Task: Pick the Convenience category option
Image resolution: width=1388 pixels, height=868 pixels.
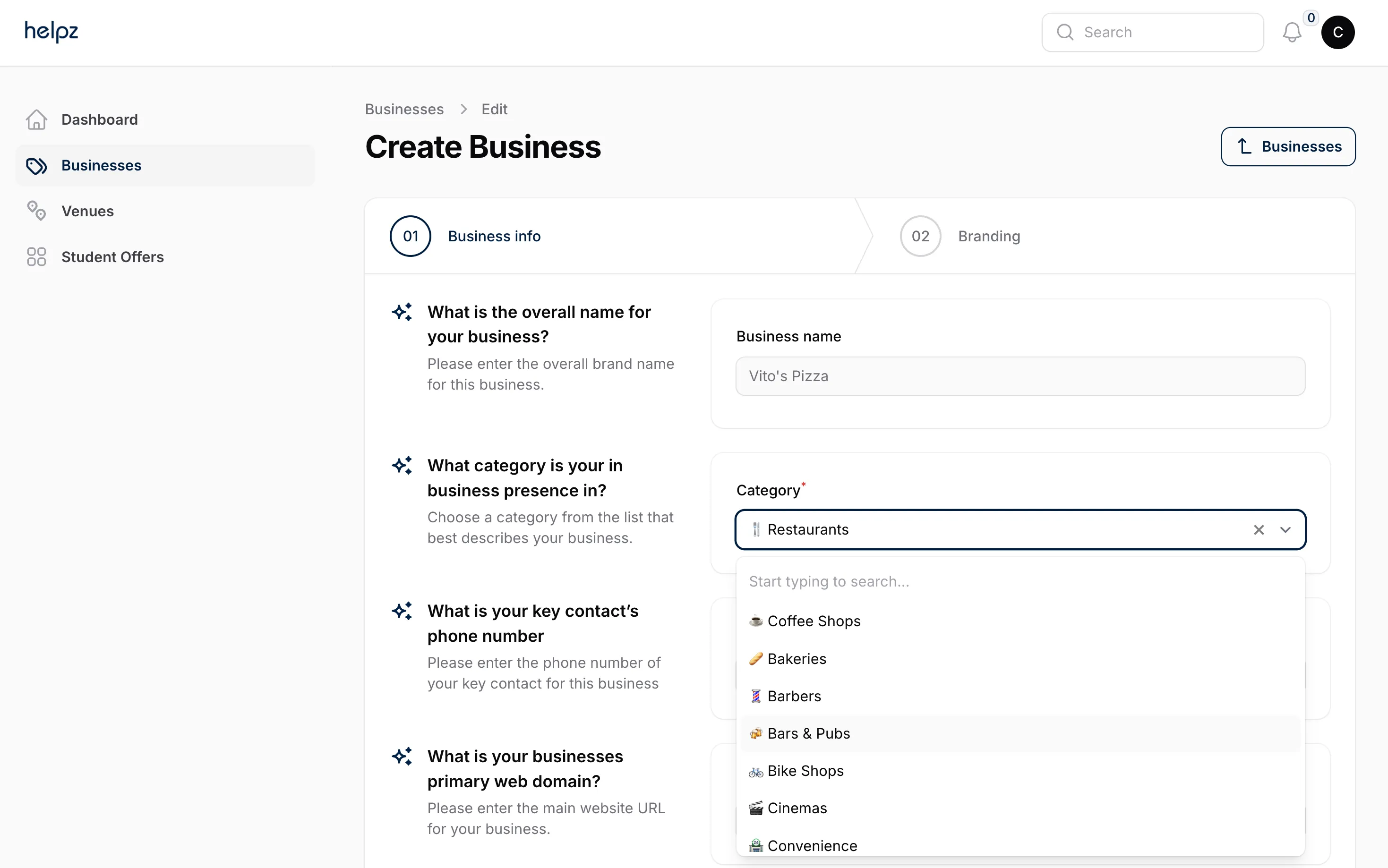Action: 1020,845
